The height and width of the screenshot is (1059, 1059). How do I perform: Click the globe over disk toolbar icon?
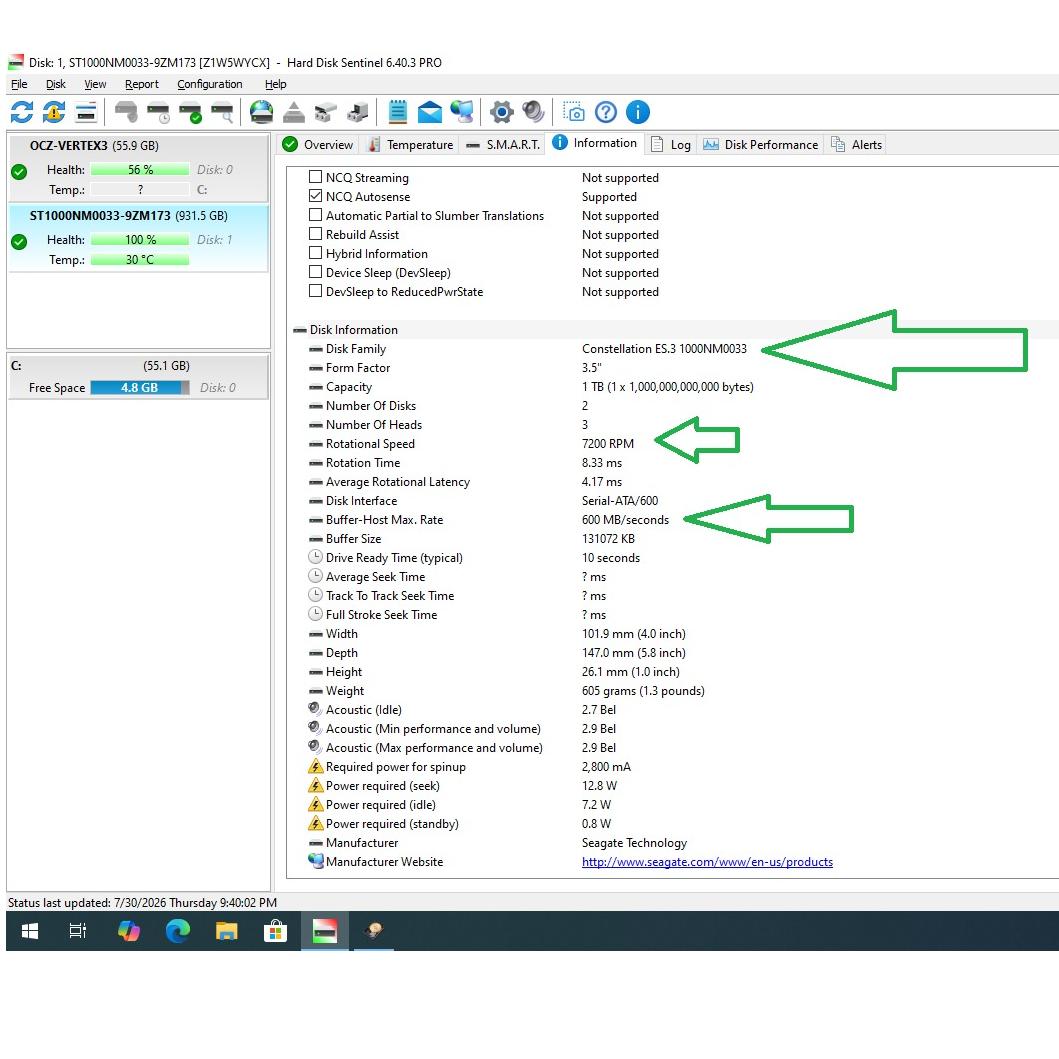[261, 112]
